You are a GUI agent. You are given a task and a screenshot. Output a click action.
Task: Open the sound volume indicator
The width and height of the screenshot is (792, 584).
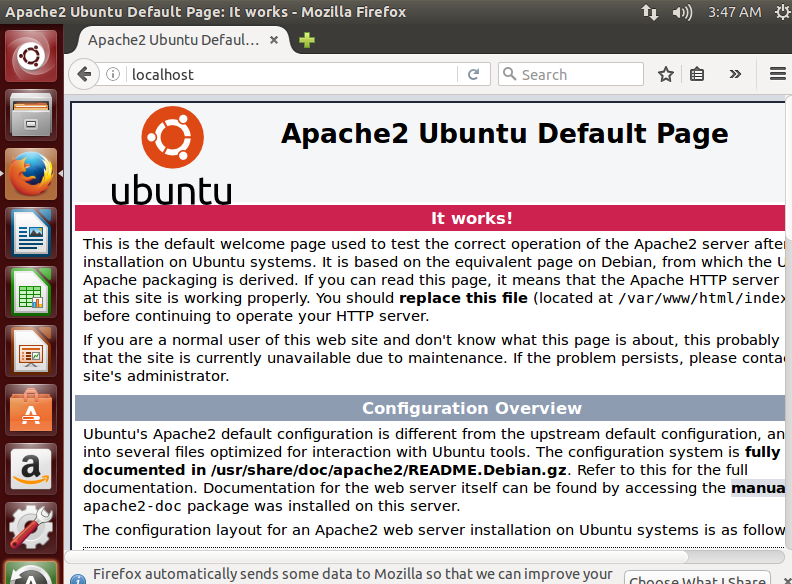click(682, 12)
